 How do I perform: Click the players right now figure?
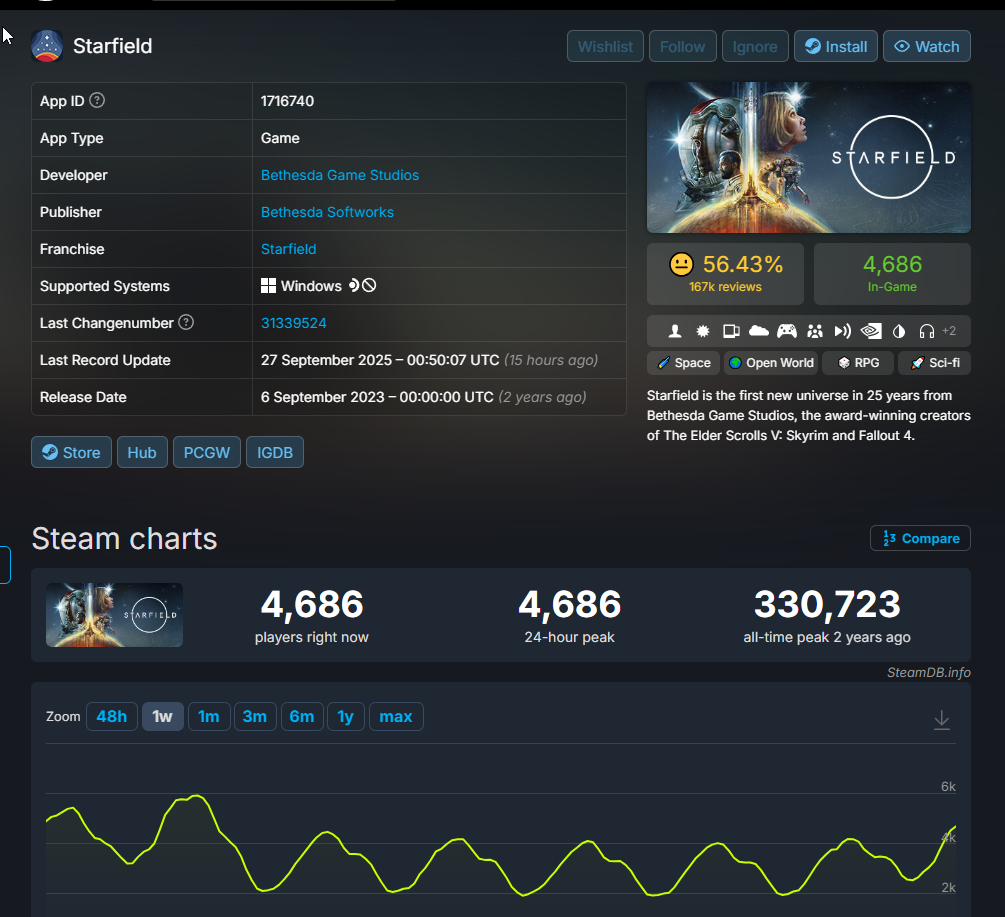click(312, 605)
